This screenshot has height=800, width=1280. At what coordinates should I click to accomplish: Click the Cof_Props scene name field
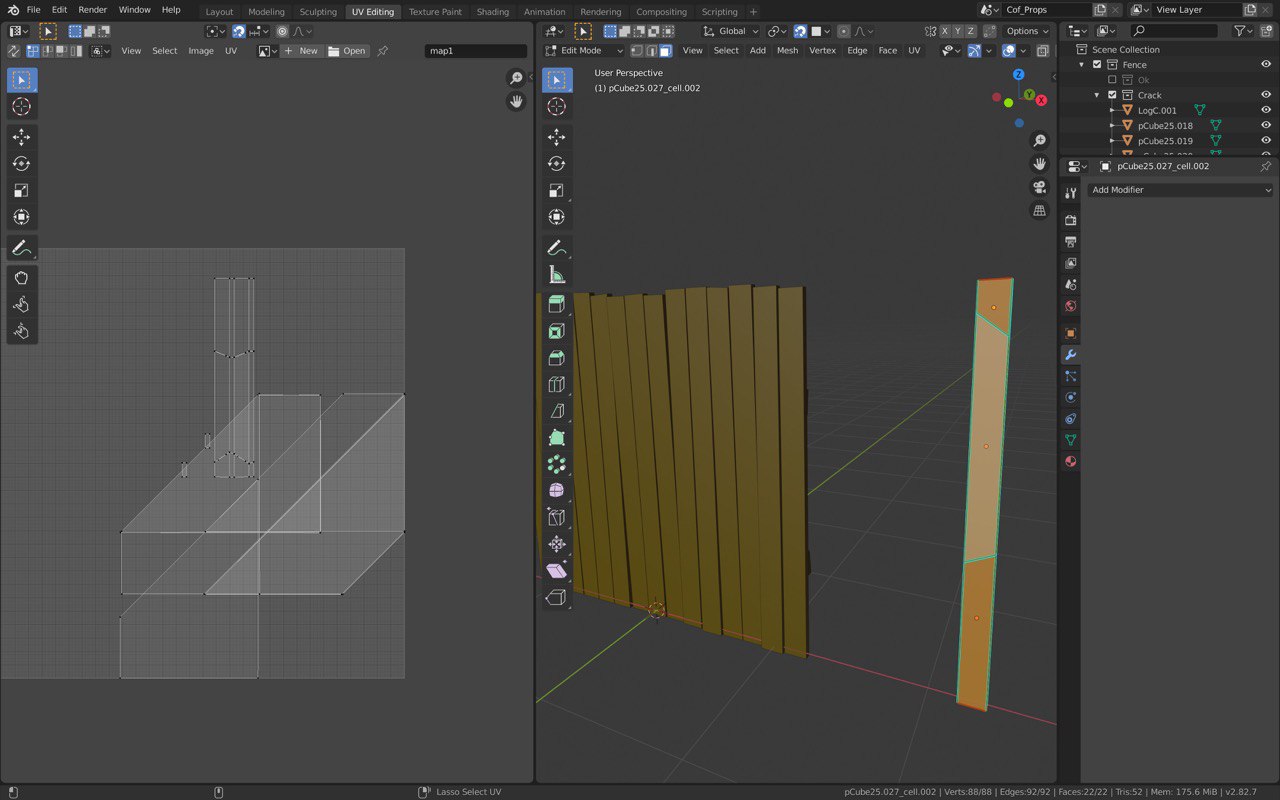pos(1047,9)
